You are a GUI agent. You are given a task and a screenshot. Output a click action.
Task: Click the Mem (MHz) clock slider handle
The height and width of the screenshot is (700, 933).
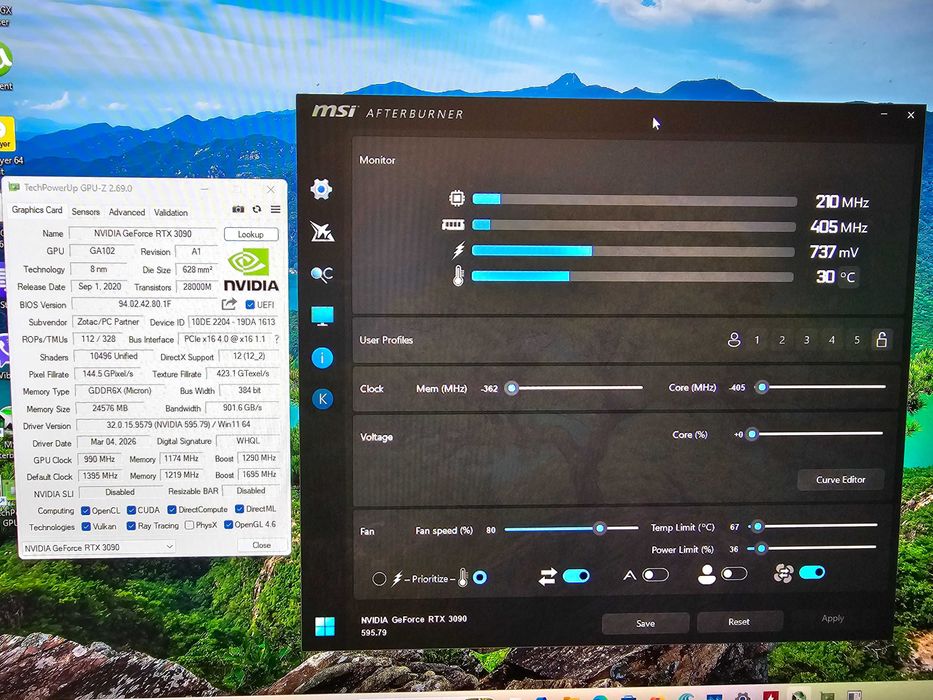coord(511,388)
